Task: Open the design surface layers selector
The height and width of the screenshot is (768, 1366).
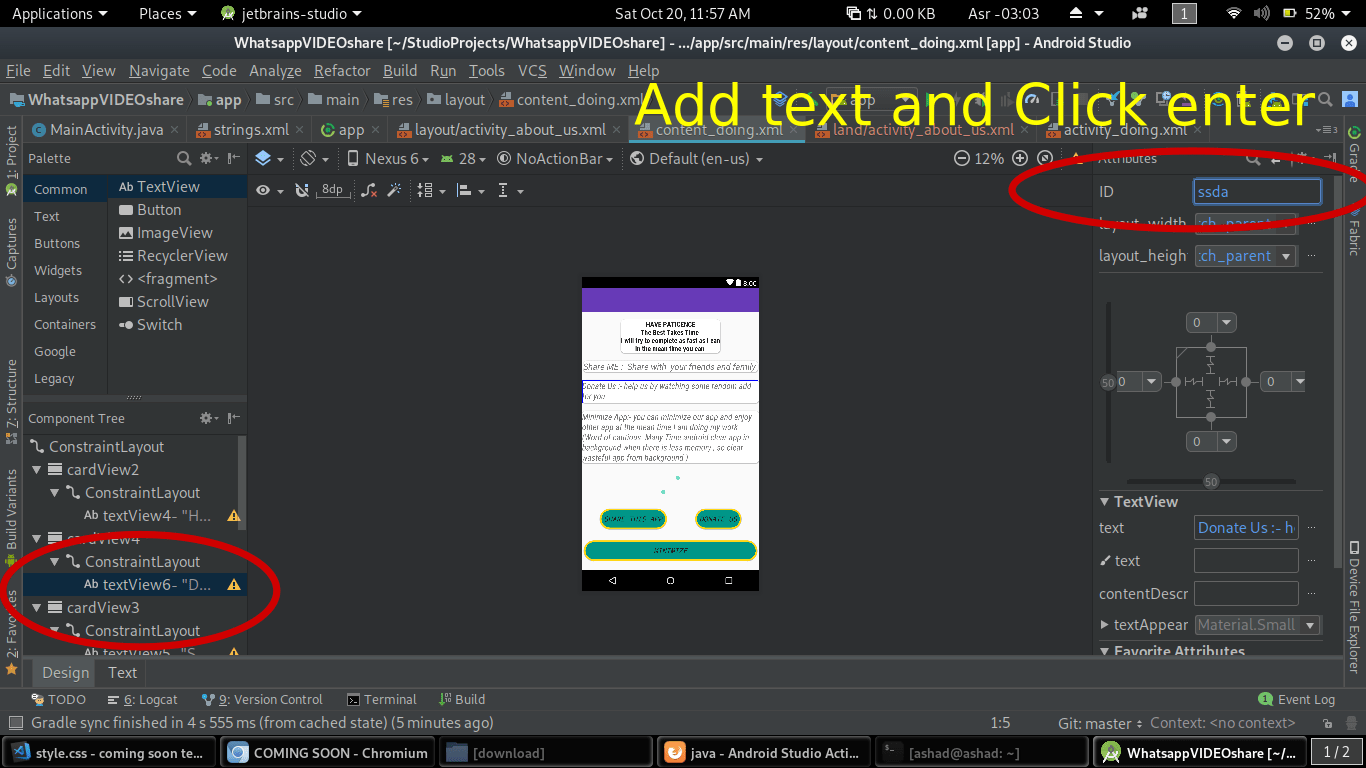Action: click(x=269, y=158)
